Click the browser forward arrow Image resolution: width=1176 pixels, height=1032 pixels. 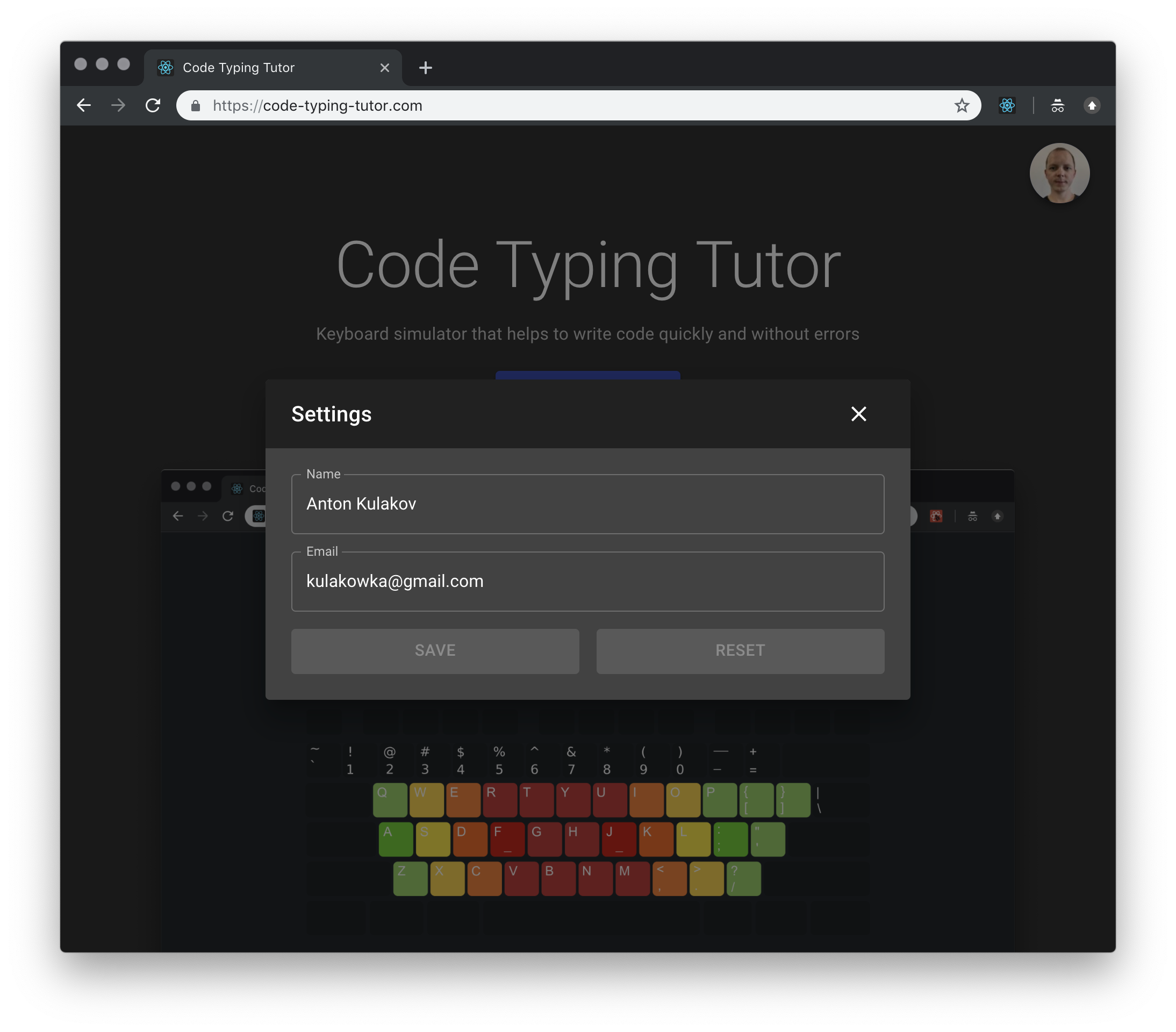pos(118,105)
